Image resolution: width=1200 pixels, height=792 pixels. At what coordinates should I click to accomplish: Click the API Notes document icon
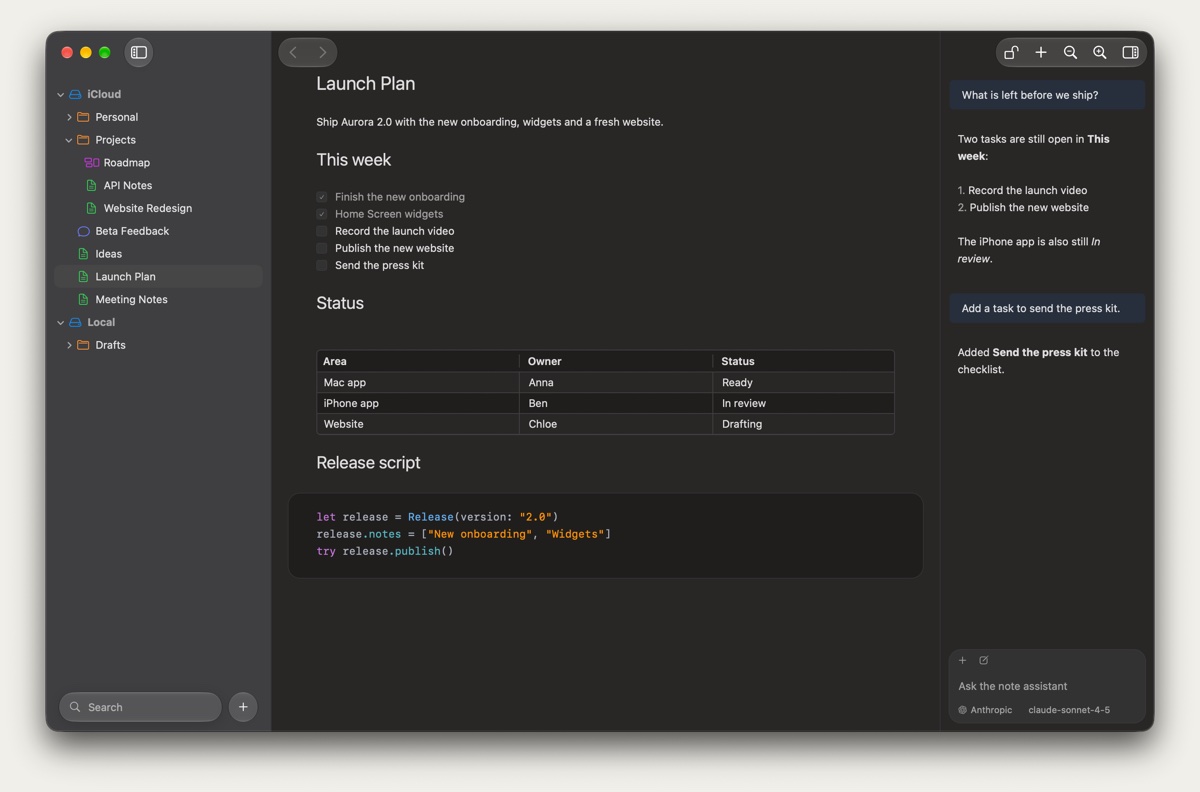(x=91, y=185)
